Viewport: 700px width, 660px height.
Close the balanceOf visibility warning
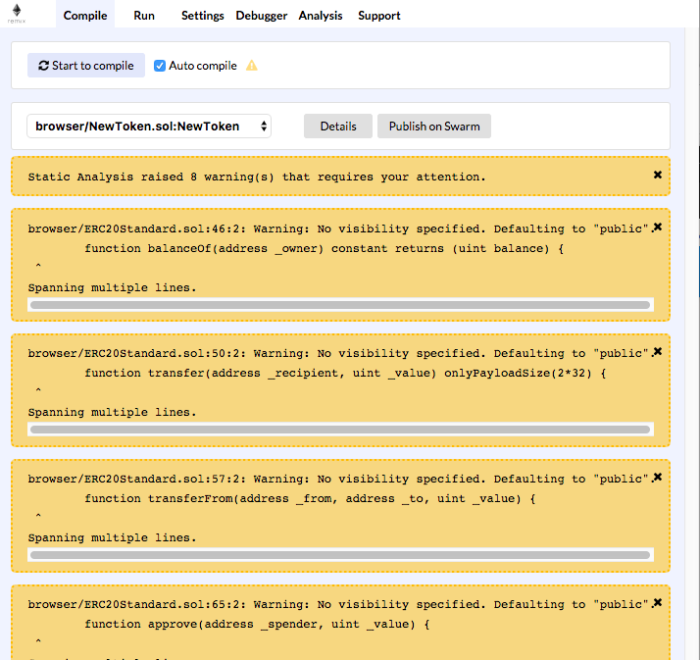click(657, 227)
